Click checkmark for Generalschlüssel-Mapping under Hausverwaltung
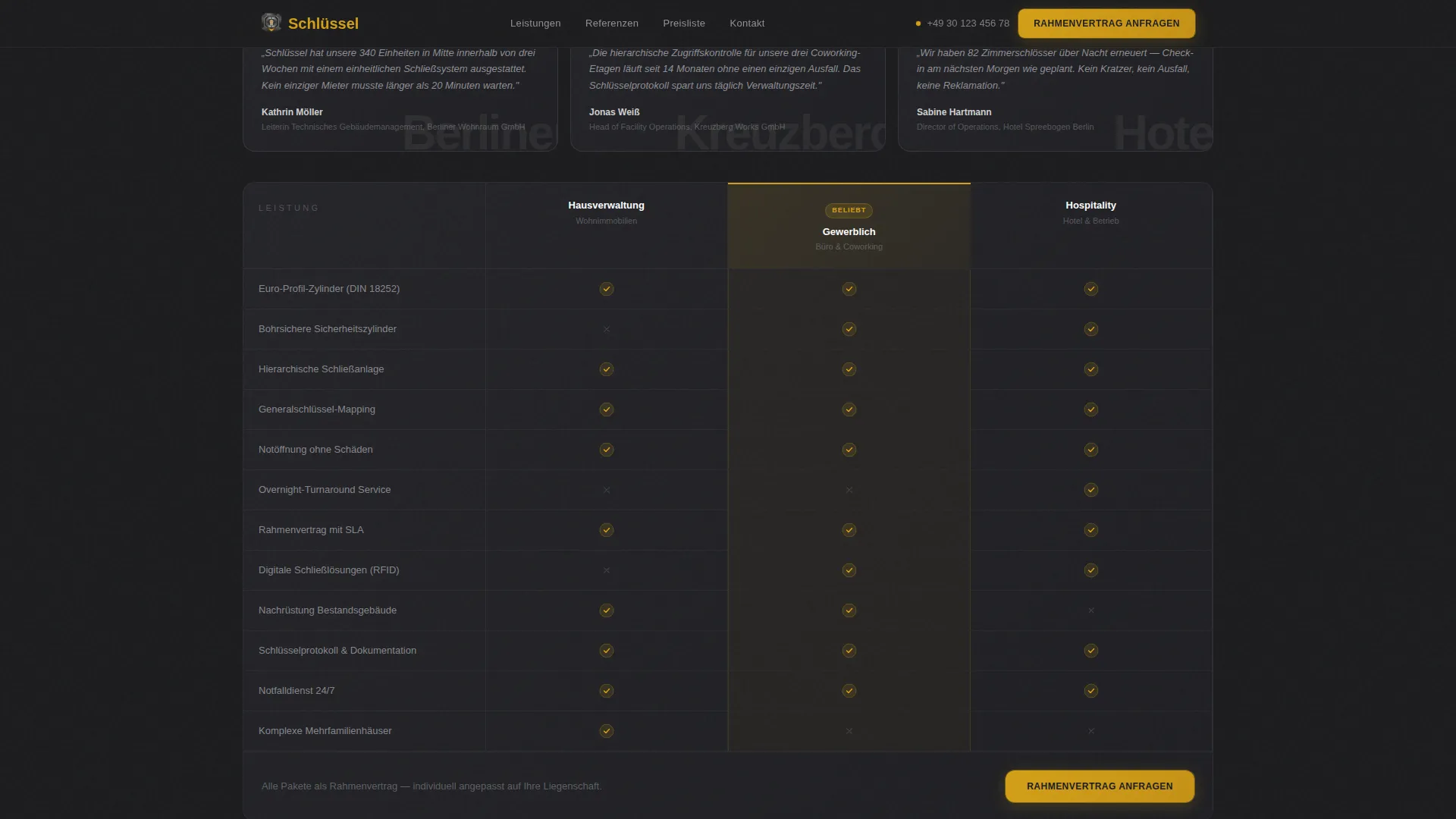This screenshot has width=1456, height=819. click(607, 409)
